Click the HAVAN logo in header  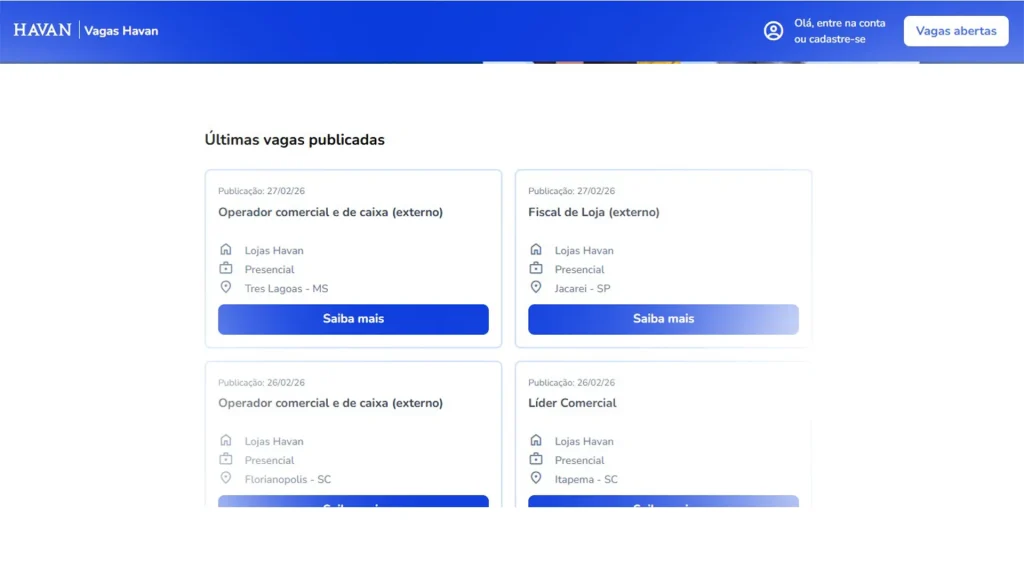[42, 30]
